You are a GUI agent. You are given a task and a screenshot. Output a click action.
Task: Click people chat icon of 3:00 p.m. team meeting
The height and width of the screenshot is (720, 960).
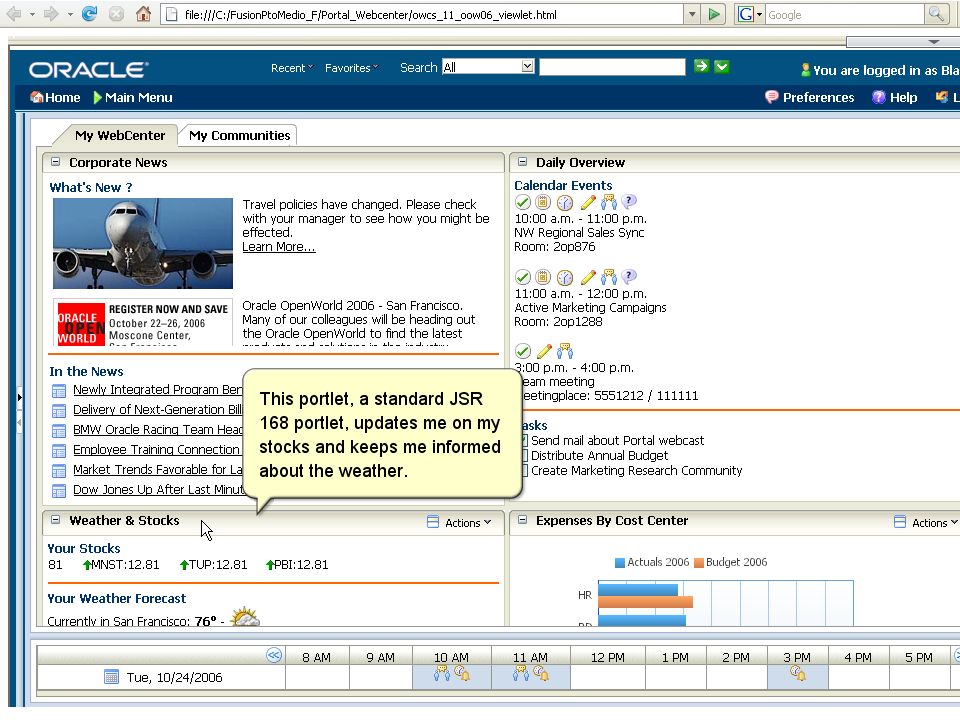564,351
